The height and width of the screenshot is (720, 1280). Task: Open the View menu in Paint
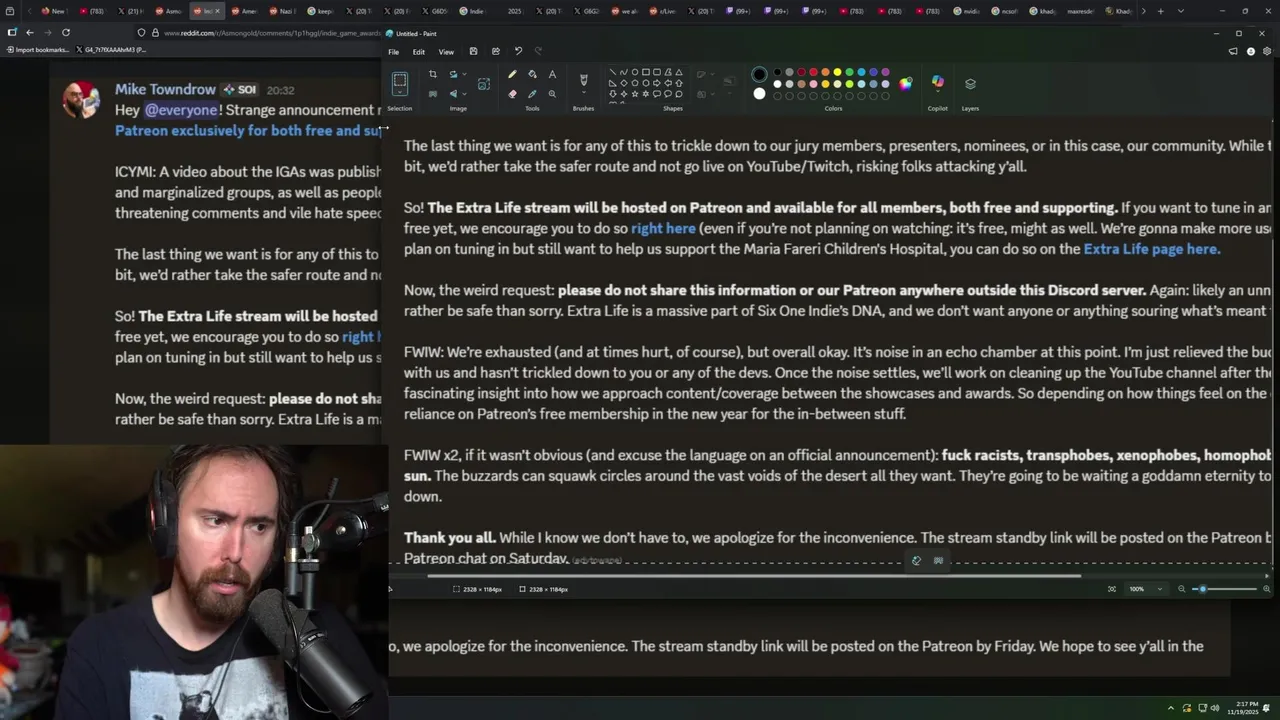pos(446,52)
